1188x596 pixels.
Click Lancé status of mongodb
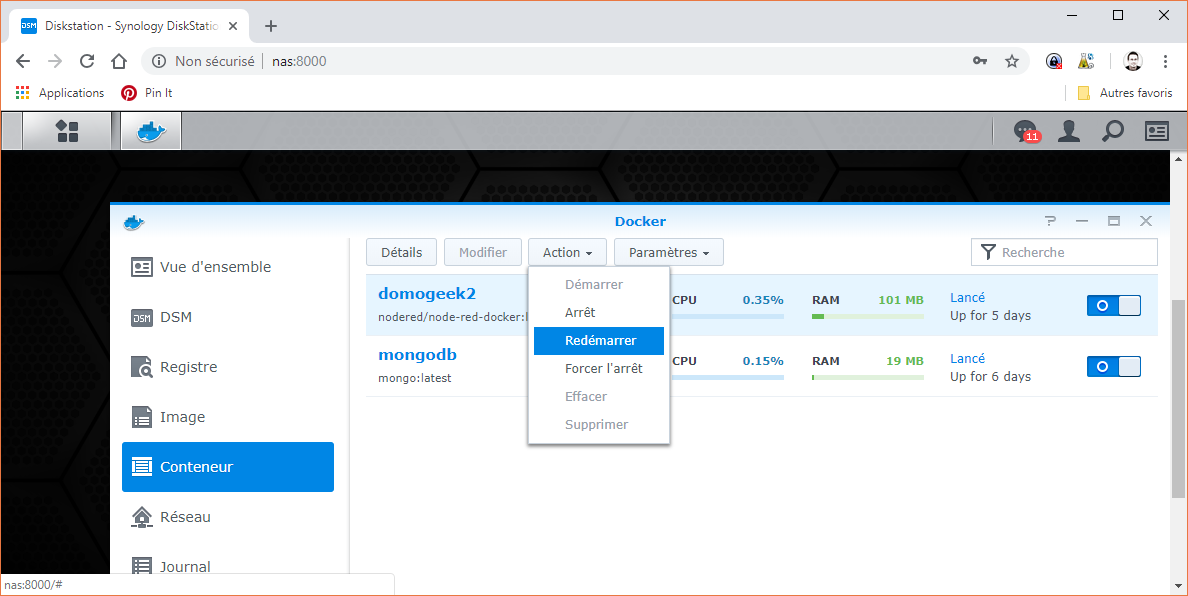968,358
